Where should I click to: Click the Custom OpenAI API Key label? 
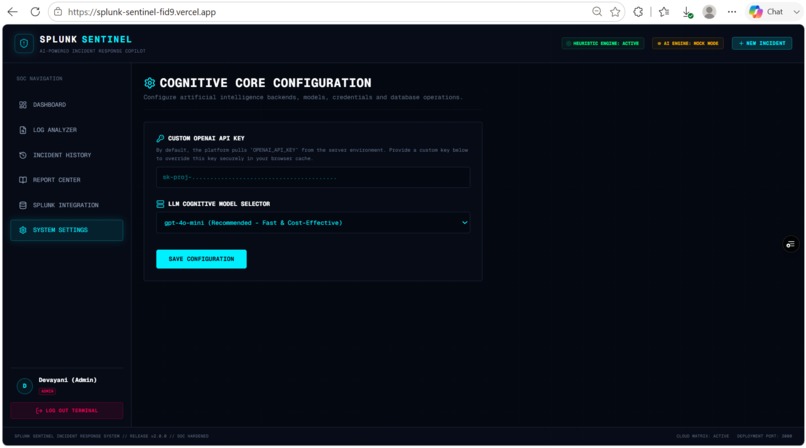tap(206, 138)
